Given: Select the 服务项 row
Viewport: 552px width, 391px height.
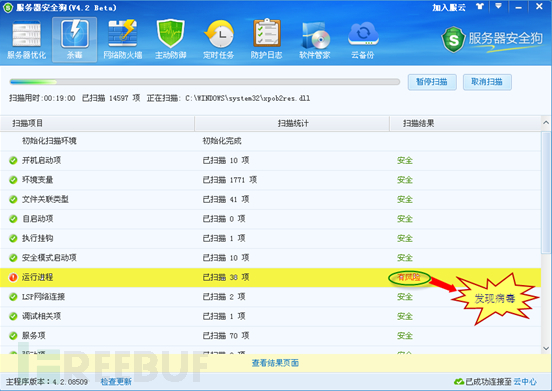Looking at the screenshot, I should pos(270,336).
